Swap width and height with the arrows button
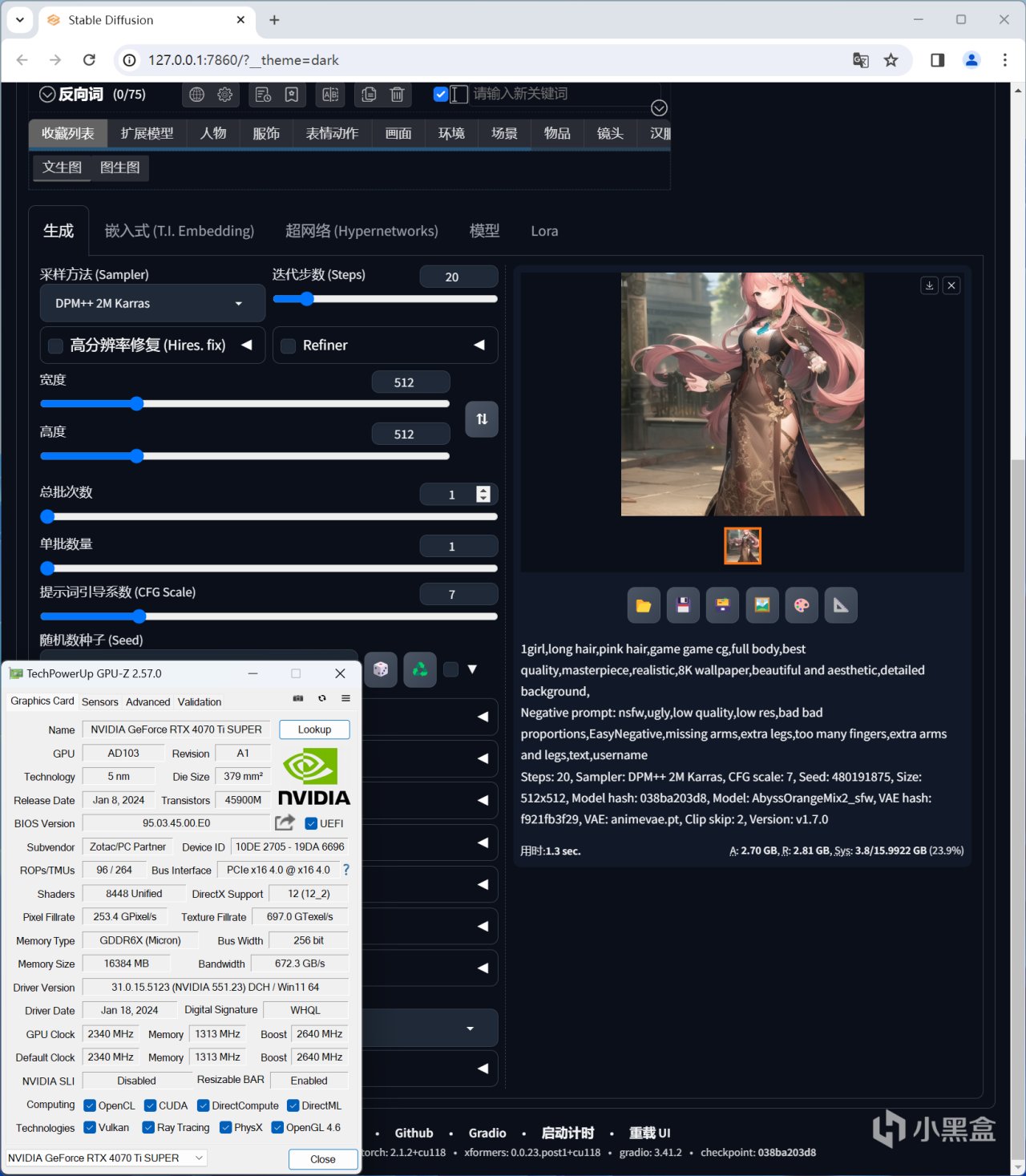Screen dimensions: 1026x1176 click(x=482, y=419)
